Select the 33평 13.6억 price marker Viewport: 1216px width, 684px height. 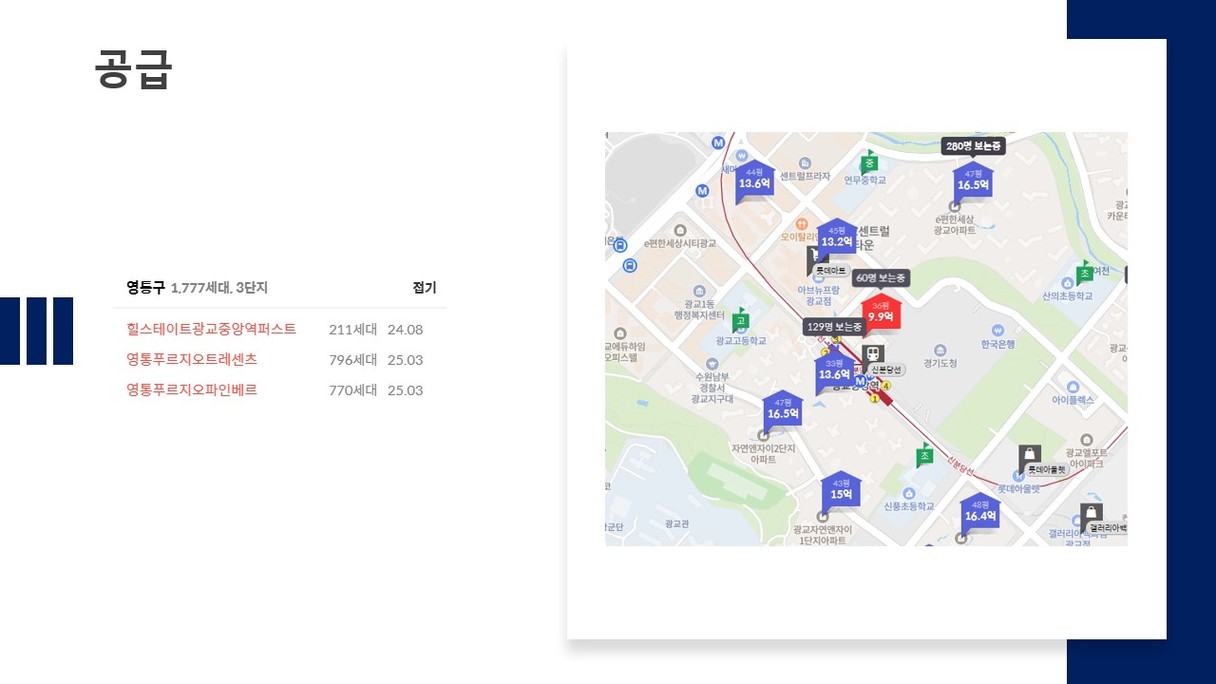(834, 370)
